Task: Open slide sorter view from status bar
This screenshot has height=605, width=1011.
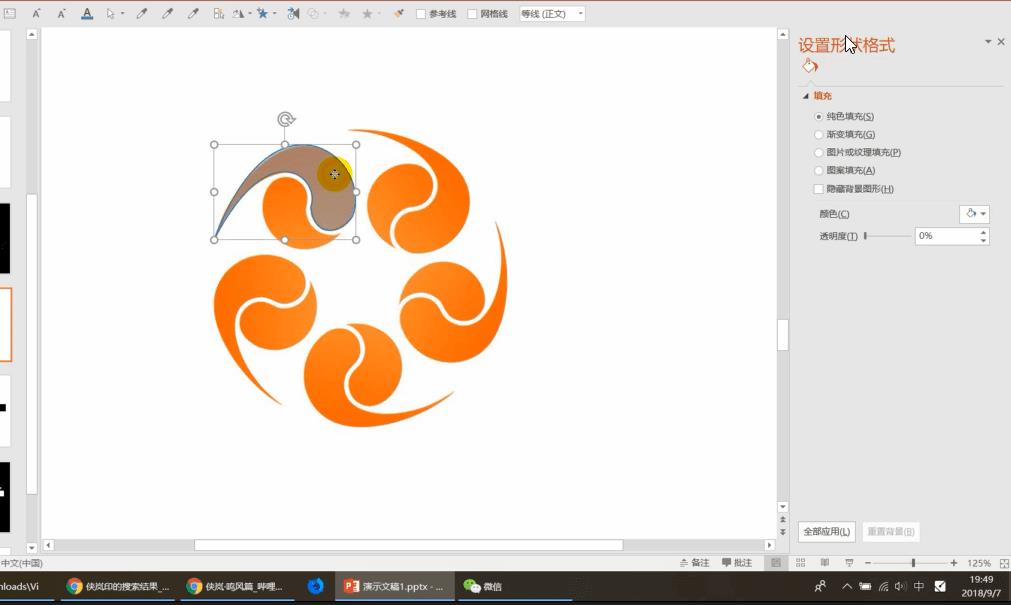Action: [x=800, y=563]
